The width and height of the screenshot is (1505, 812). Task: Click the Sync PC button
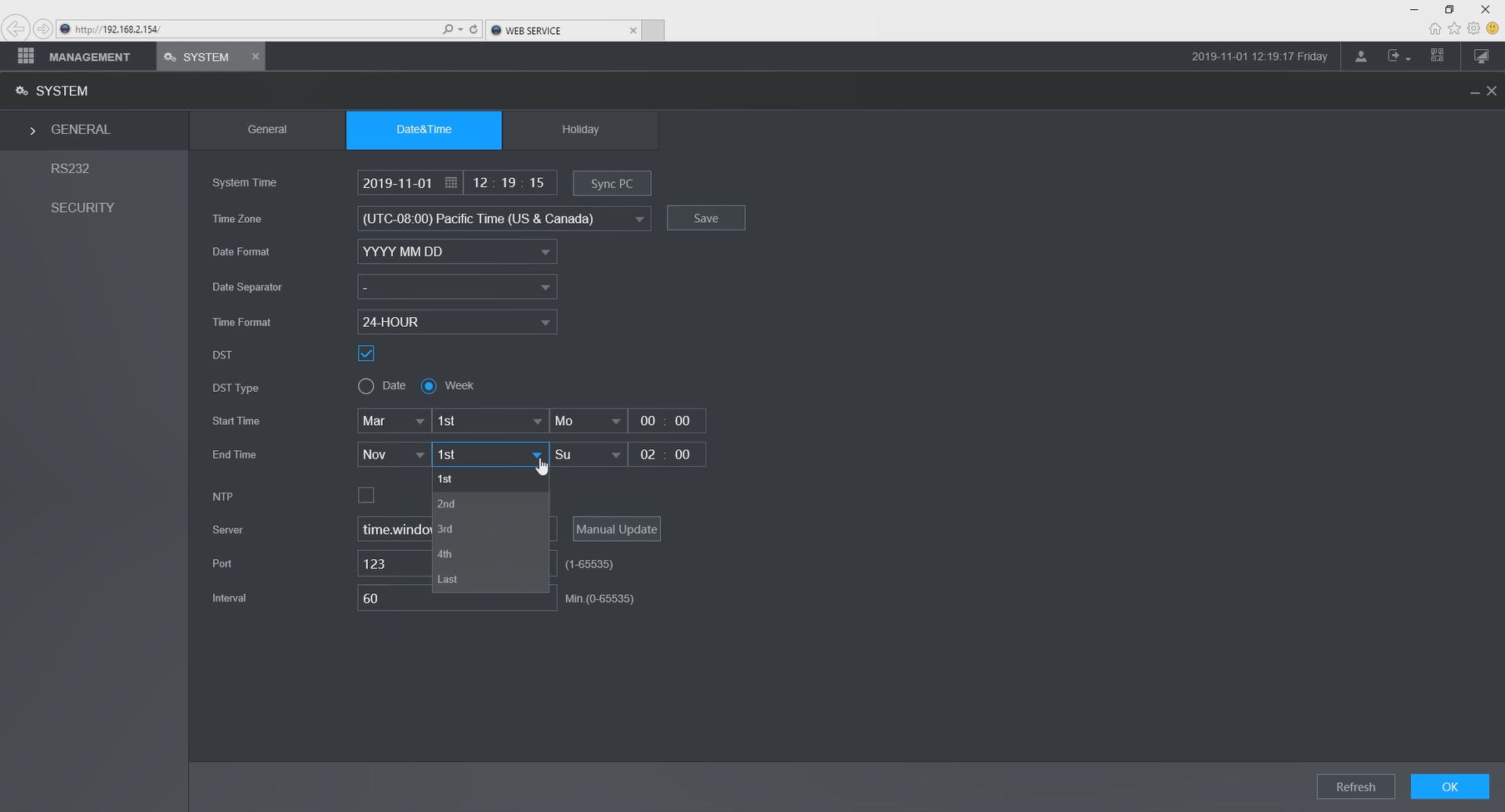[x=612, y=183]
